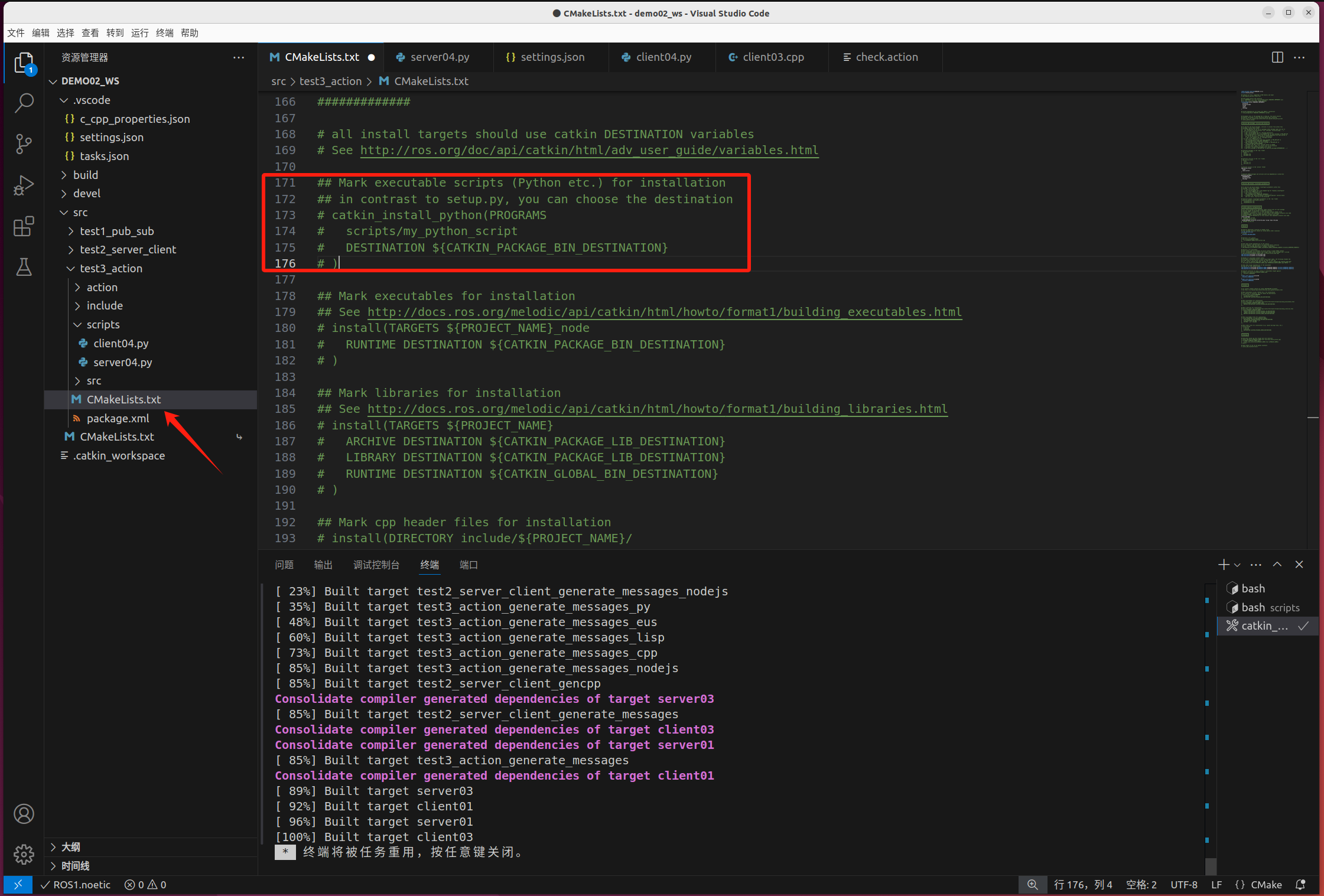Click the LF line ending button
1324x896 pixels.
[1216, 884]
